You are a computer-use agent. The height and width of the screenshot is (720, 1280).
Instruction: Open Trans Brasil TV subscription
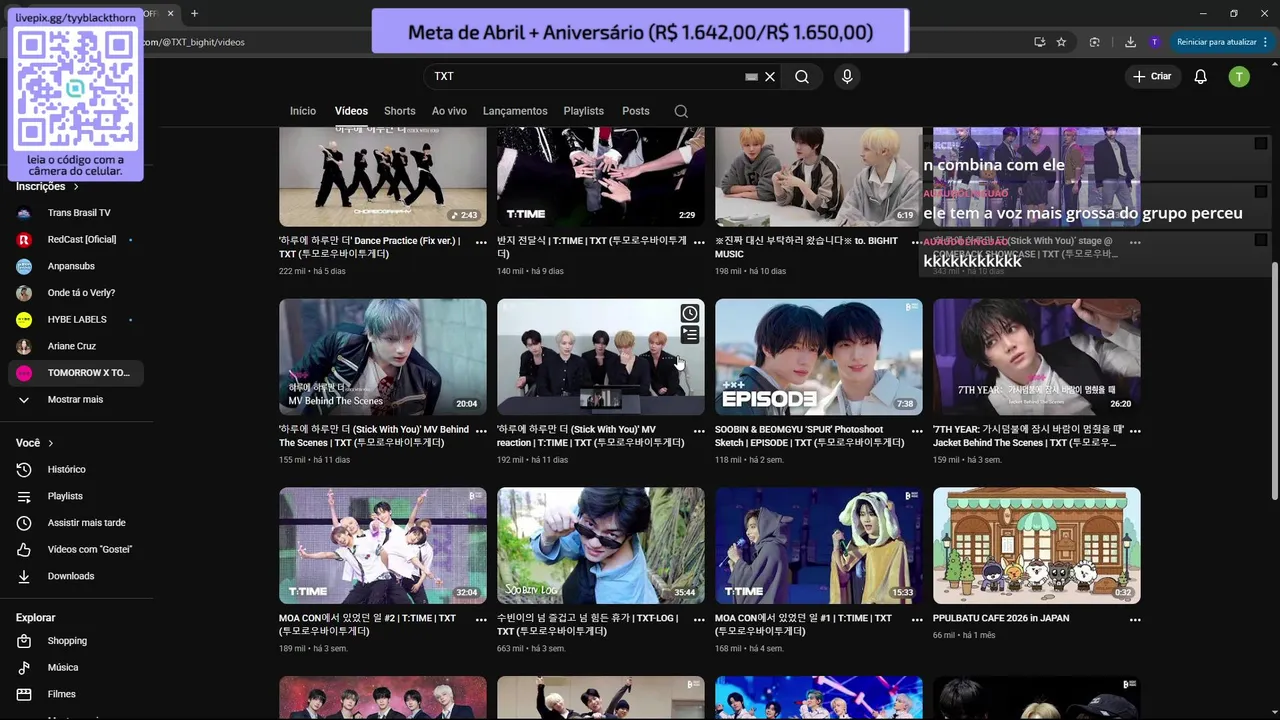point(76,213)
